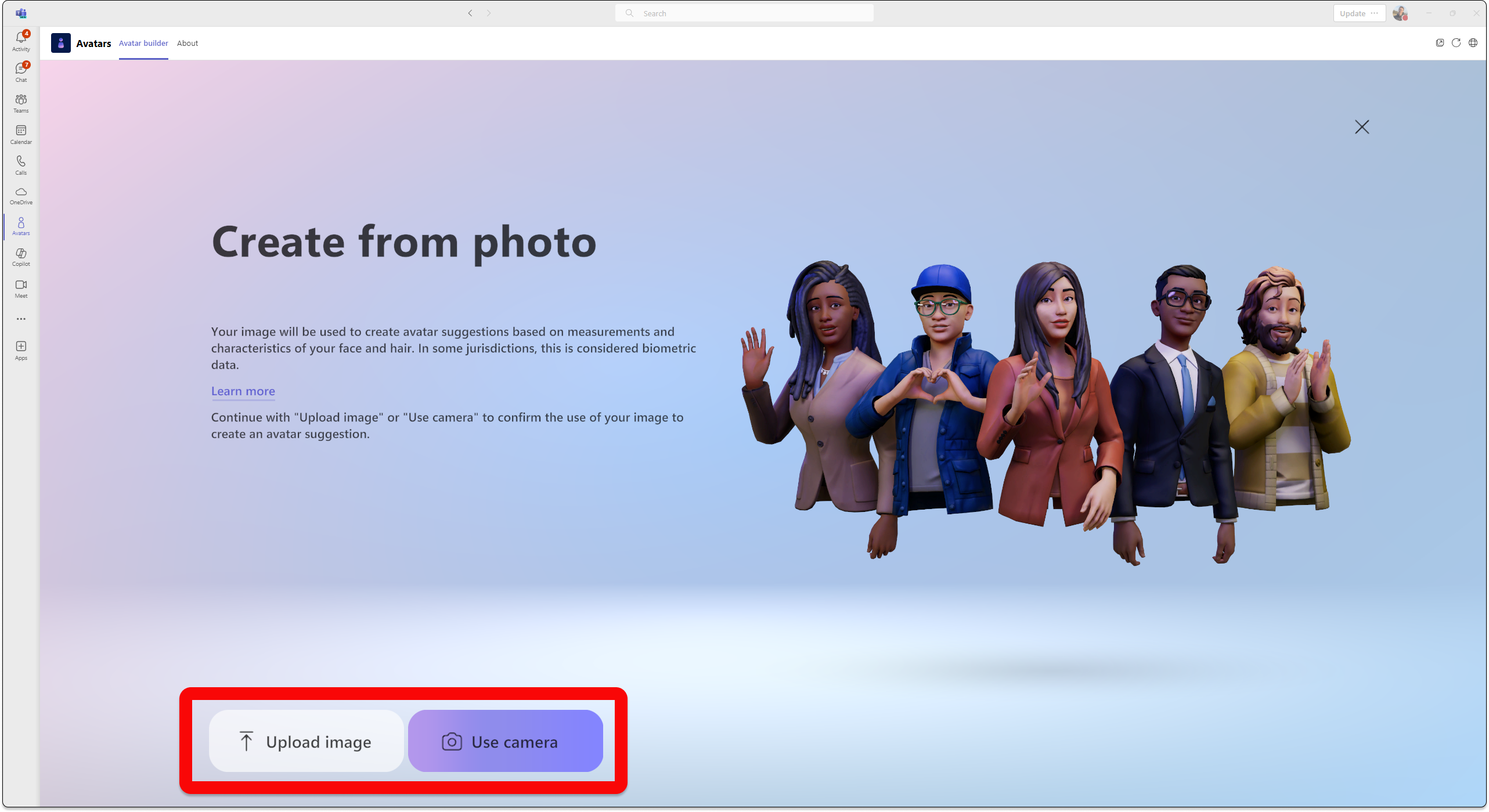The image size is (1489, 812).
Task: Click the refresh icon top right
Action: pyautogui.click(x=1456, y=43)
